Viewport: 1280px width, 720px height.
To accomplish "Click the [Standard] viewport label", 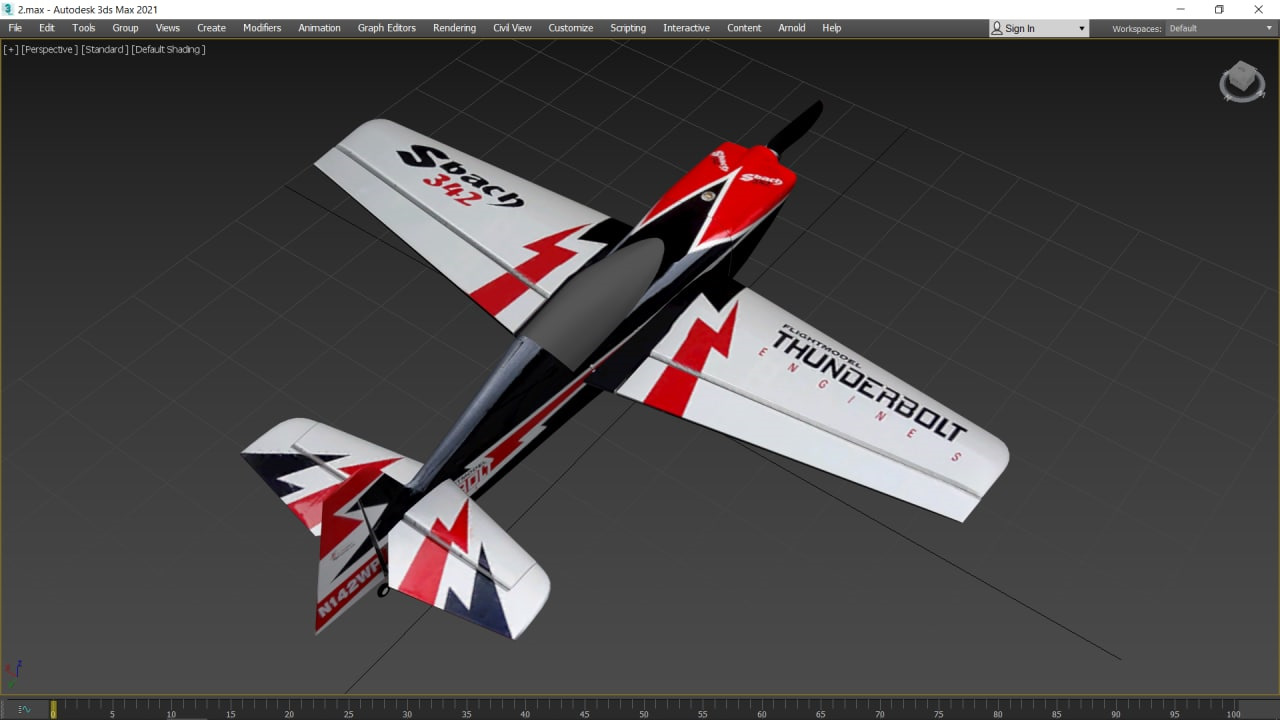I will point(104,49).
